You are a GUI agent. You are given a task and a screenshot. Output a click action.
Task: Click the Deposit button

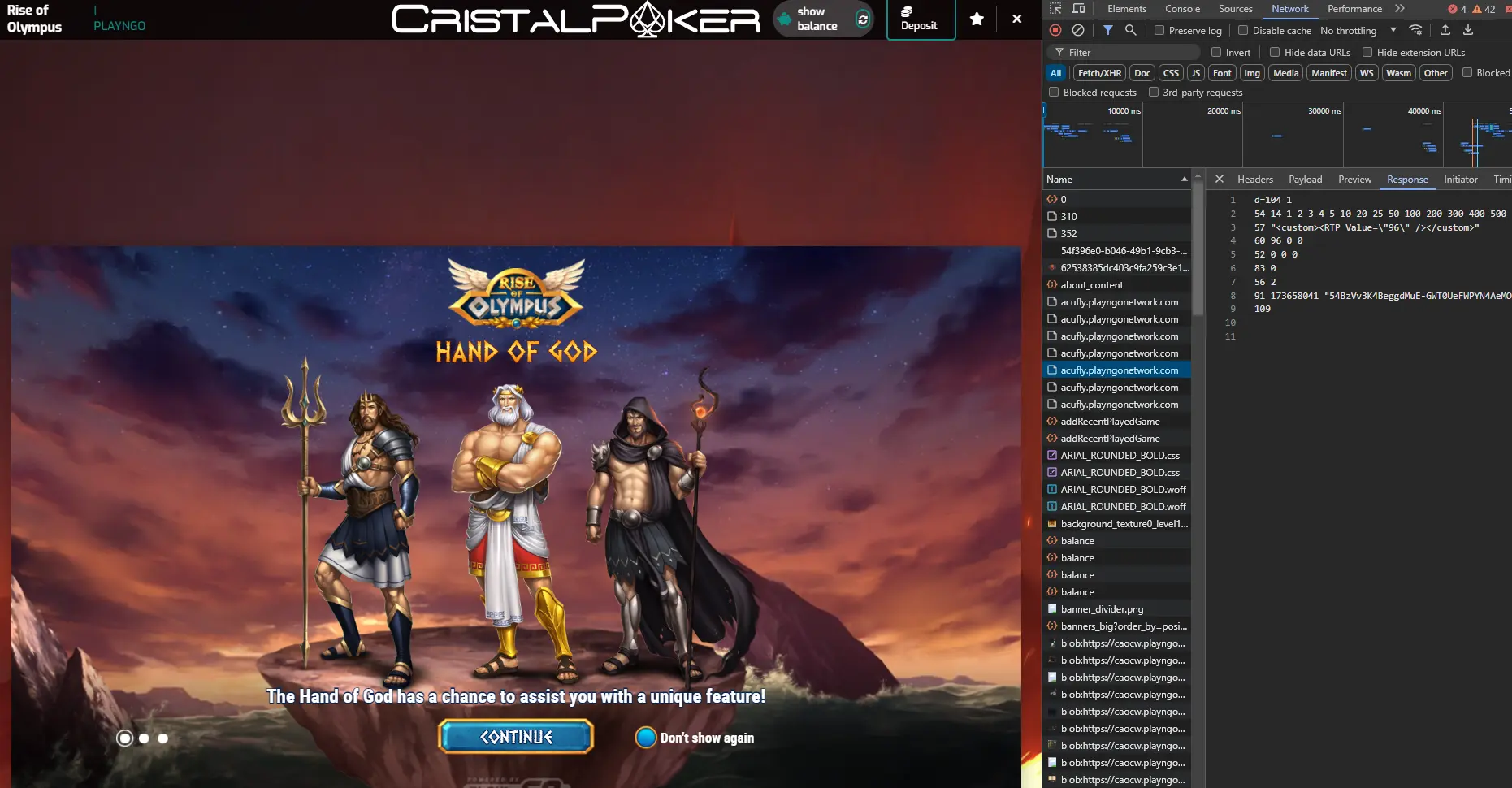point(920,19)
